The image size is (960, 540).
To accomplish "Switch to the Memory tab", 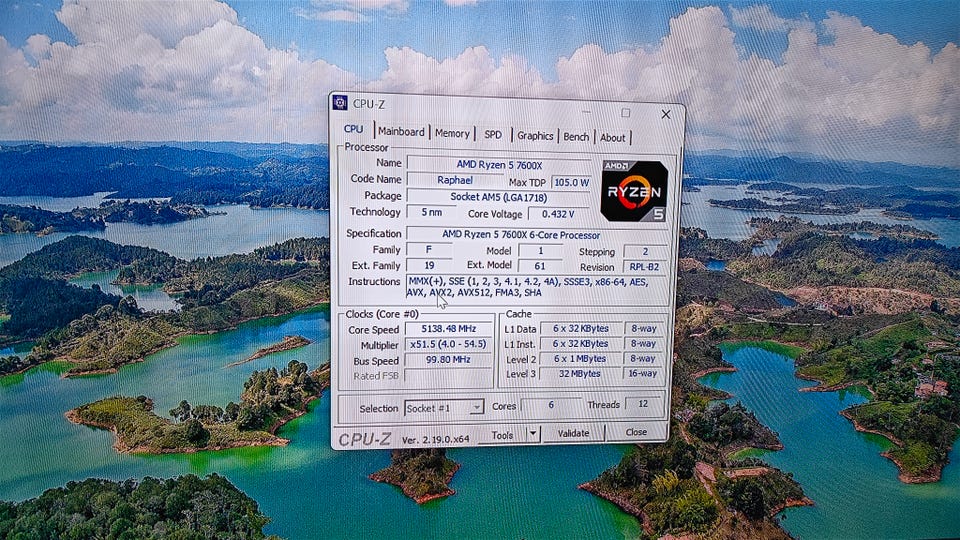I will (452, 133).
